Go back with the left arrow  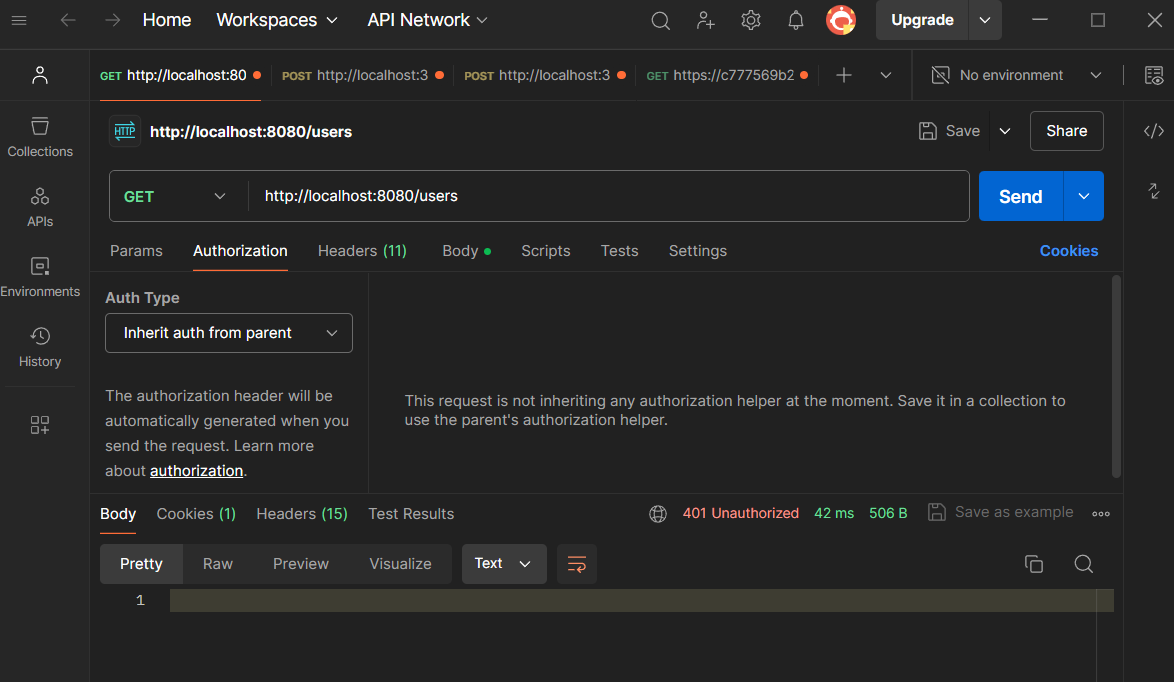click(x=67, y=20)
